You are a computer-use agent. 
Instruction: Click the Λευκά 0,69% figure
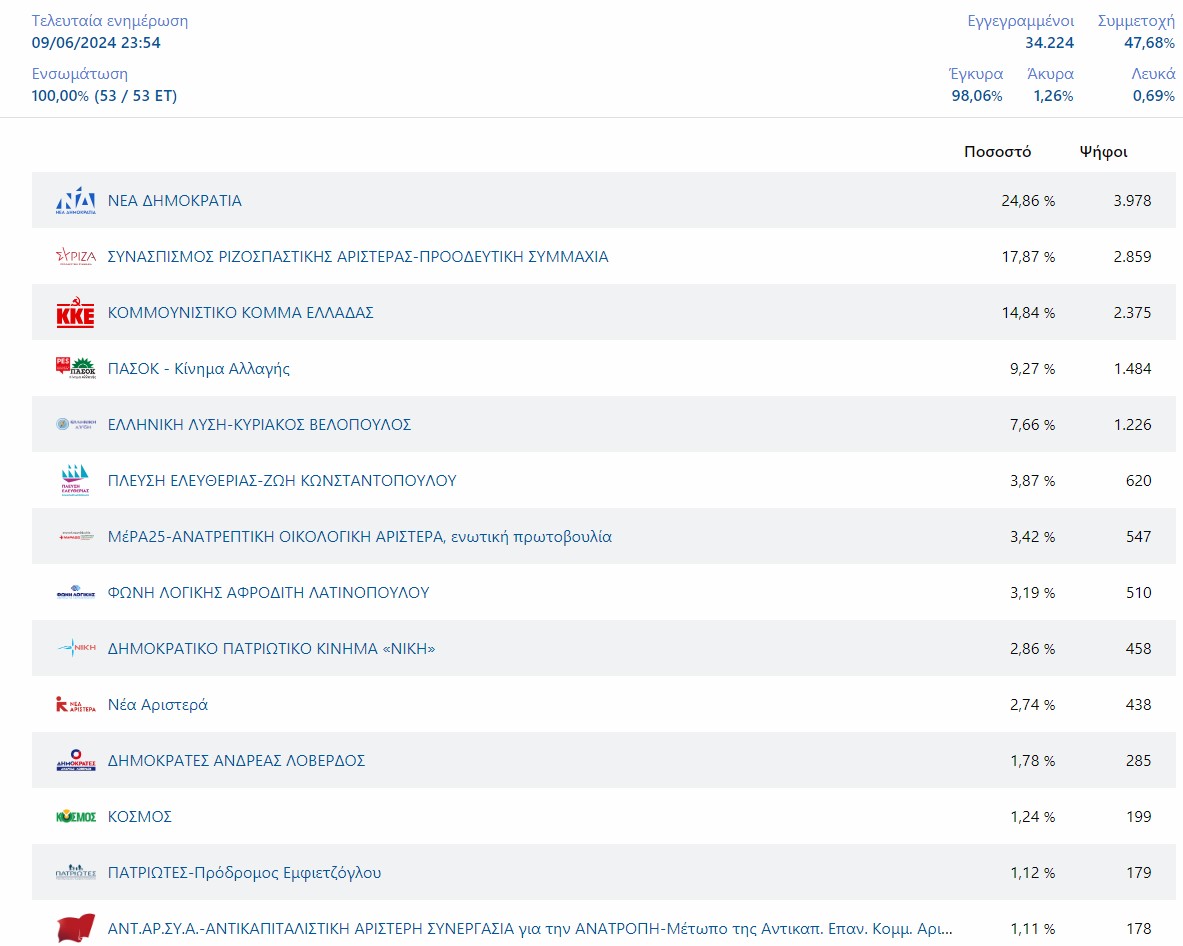1154,96
